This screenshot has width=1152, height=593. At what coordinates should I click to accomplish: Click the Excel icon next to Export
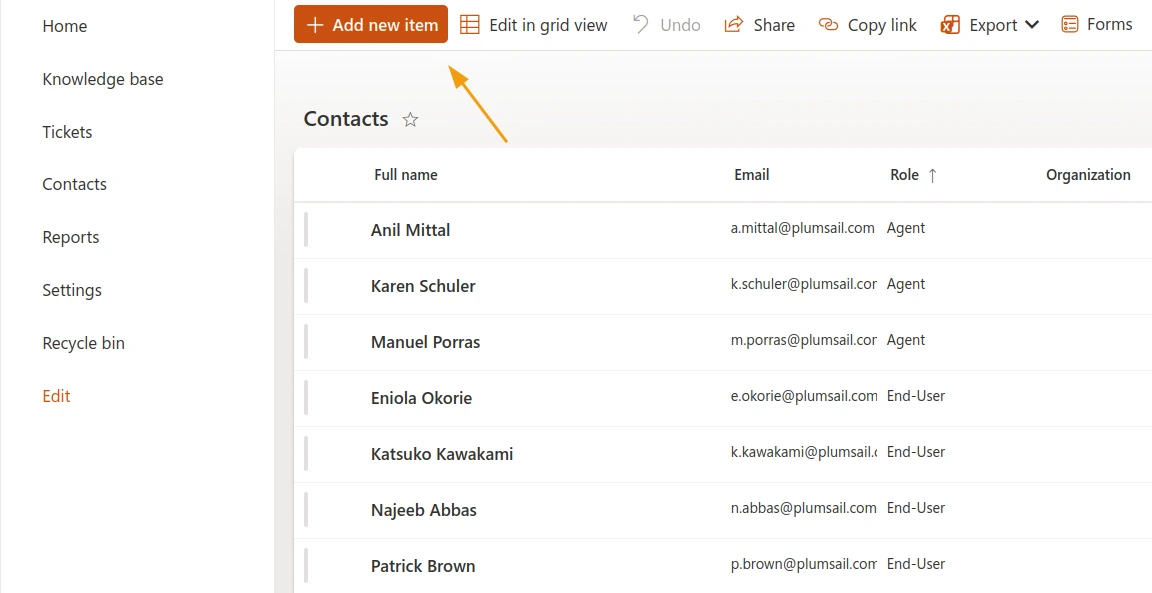point(949,24)
